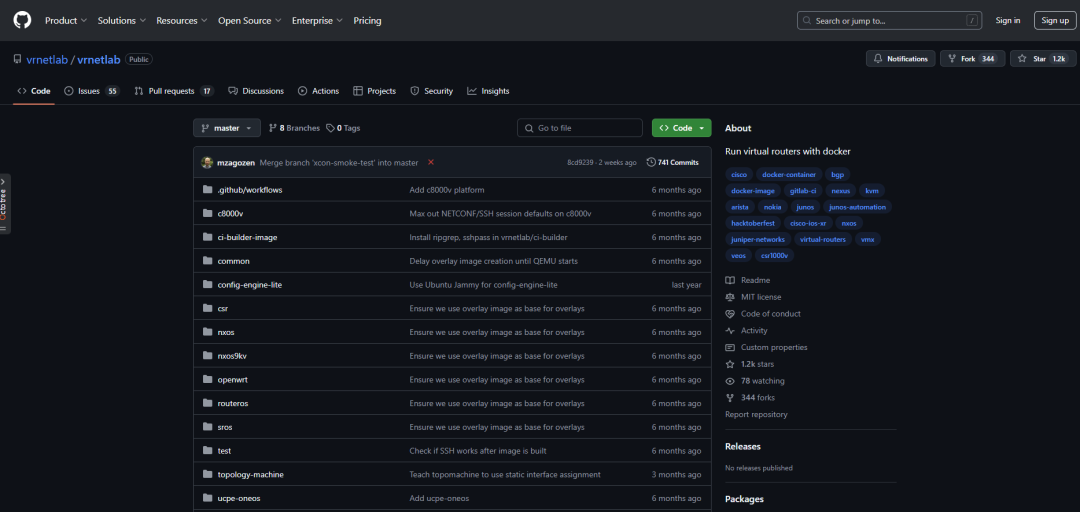
Task: Switch to the Issues tab
Action: (x=92, y=91)
